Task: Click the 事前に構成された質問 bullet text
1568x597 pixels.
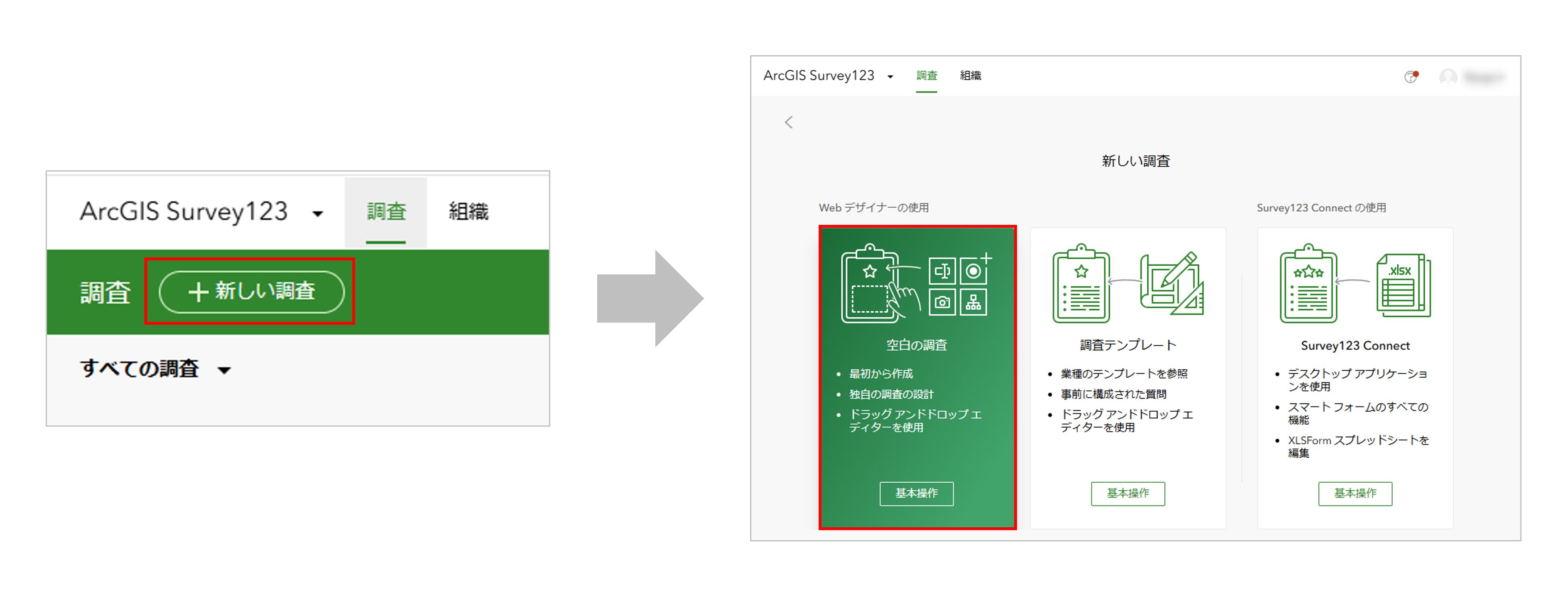Action: click(x=1113, y=395)
